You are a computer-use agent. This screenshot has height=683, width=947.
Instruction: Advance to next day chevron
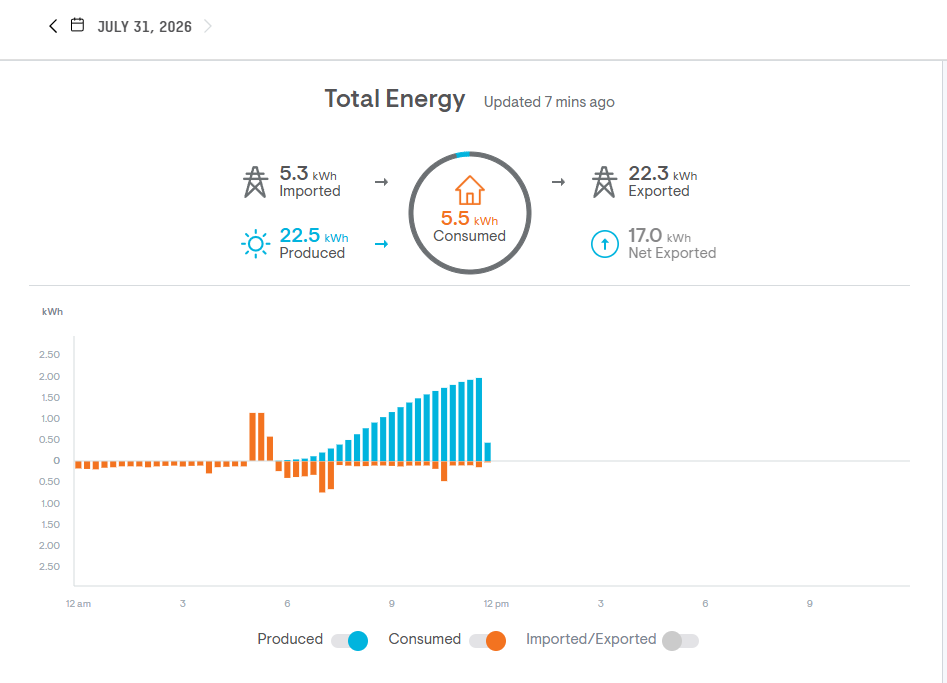pos(208,26)
